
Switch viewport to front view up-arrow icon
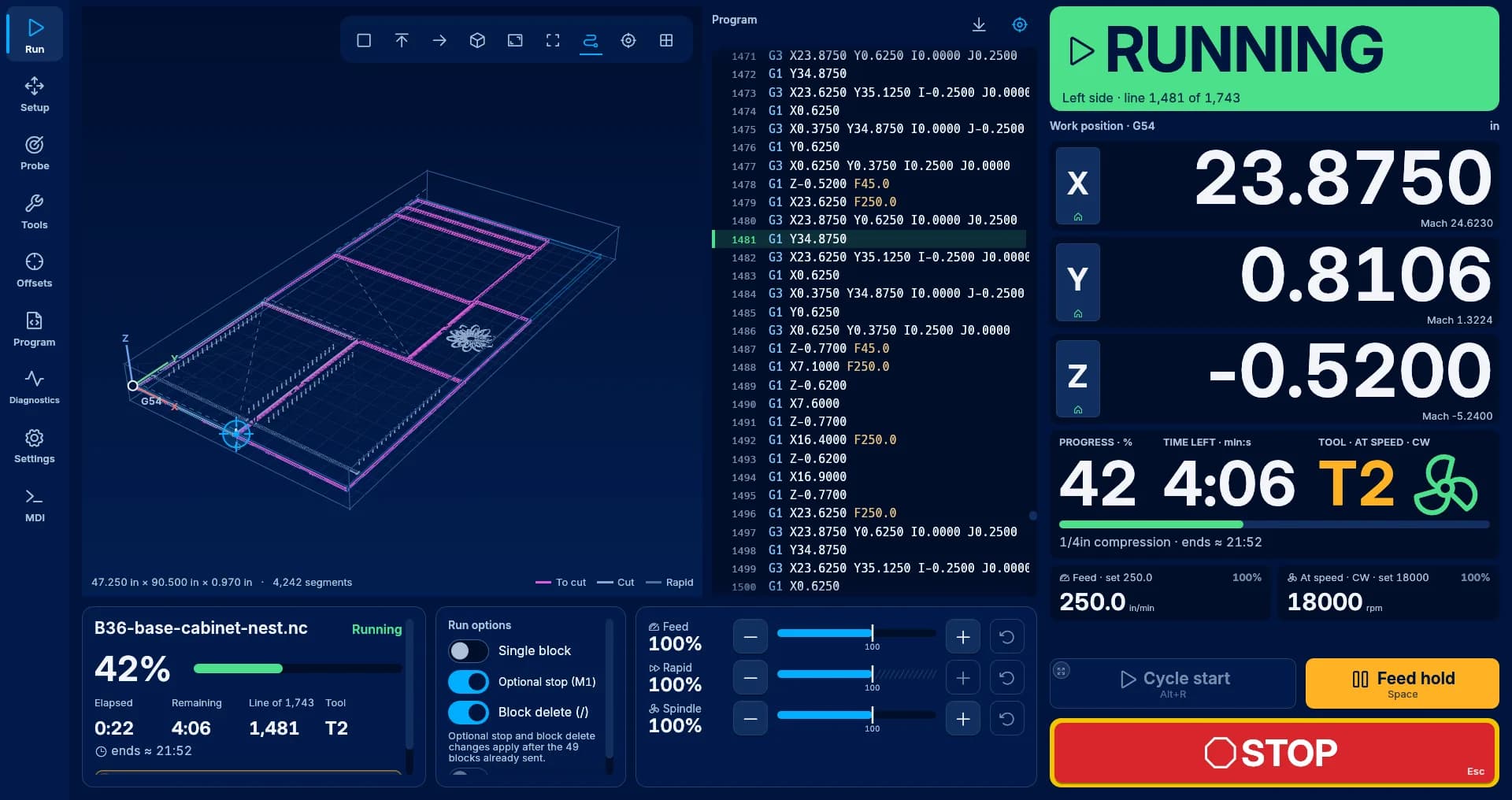pos(402,40)
